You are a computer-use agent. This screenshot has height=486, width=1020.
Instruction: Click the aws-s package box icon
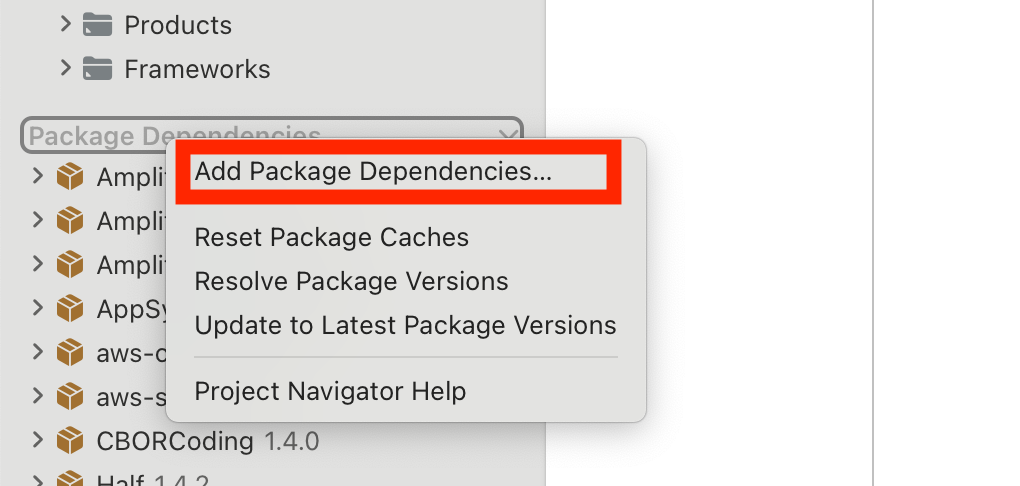(69, 396)
